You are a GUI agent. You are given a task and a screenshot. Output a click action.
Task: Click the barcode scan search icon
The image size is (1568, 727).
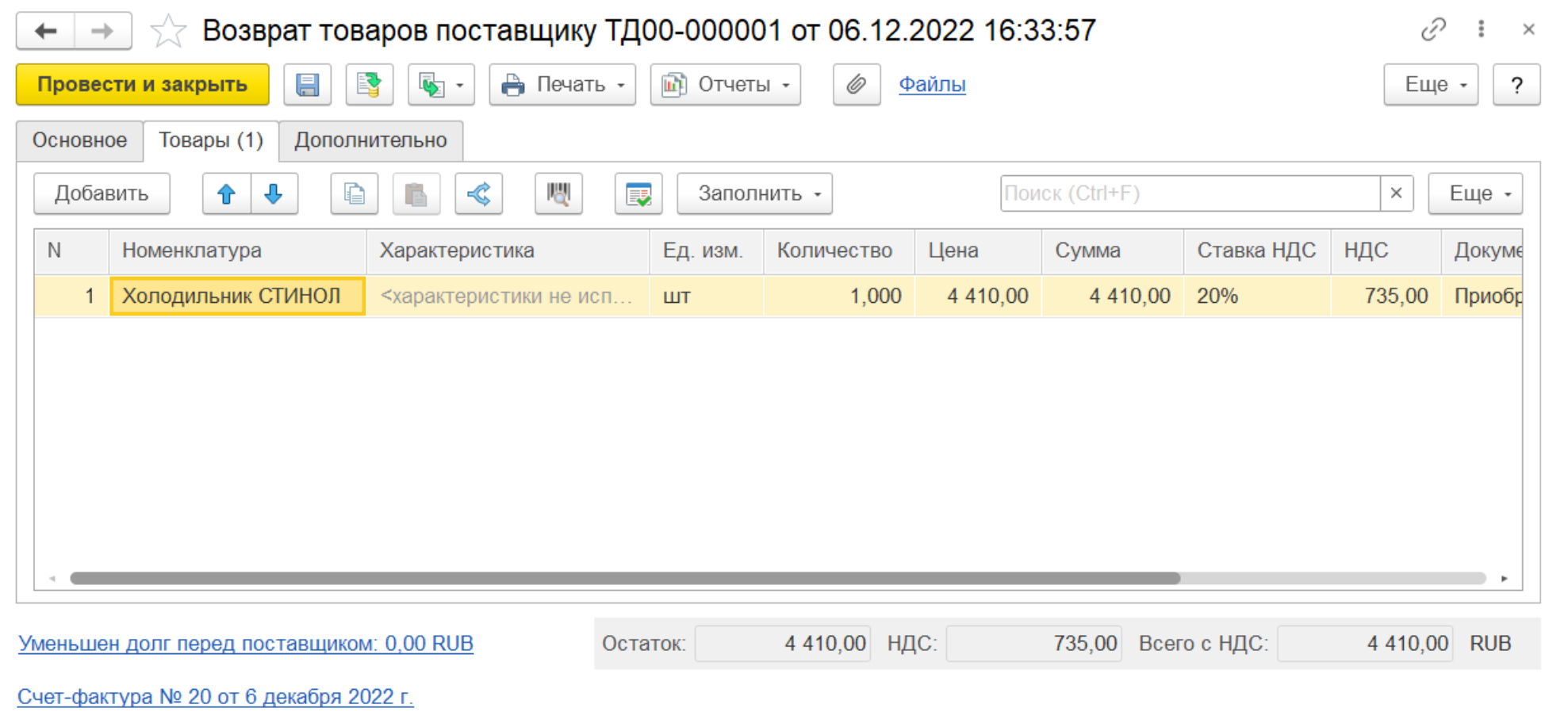(558, 194)
